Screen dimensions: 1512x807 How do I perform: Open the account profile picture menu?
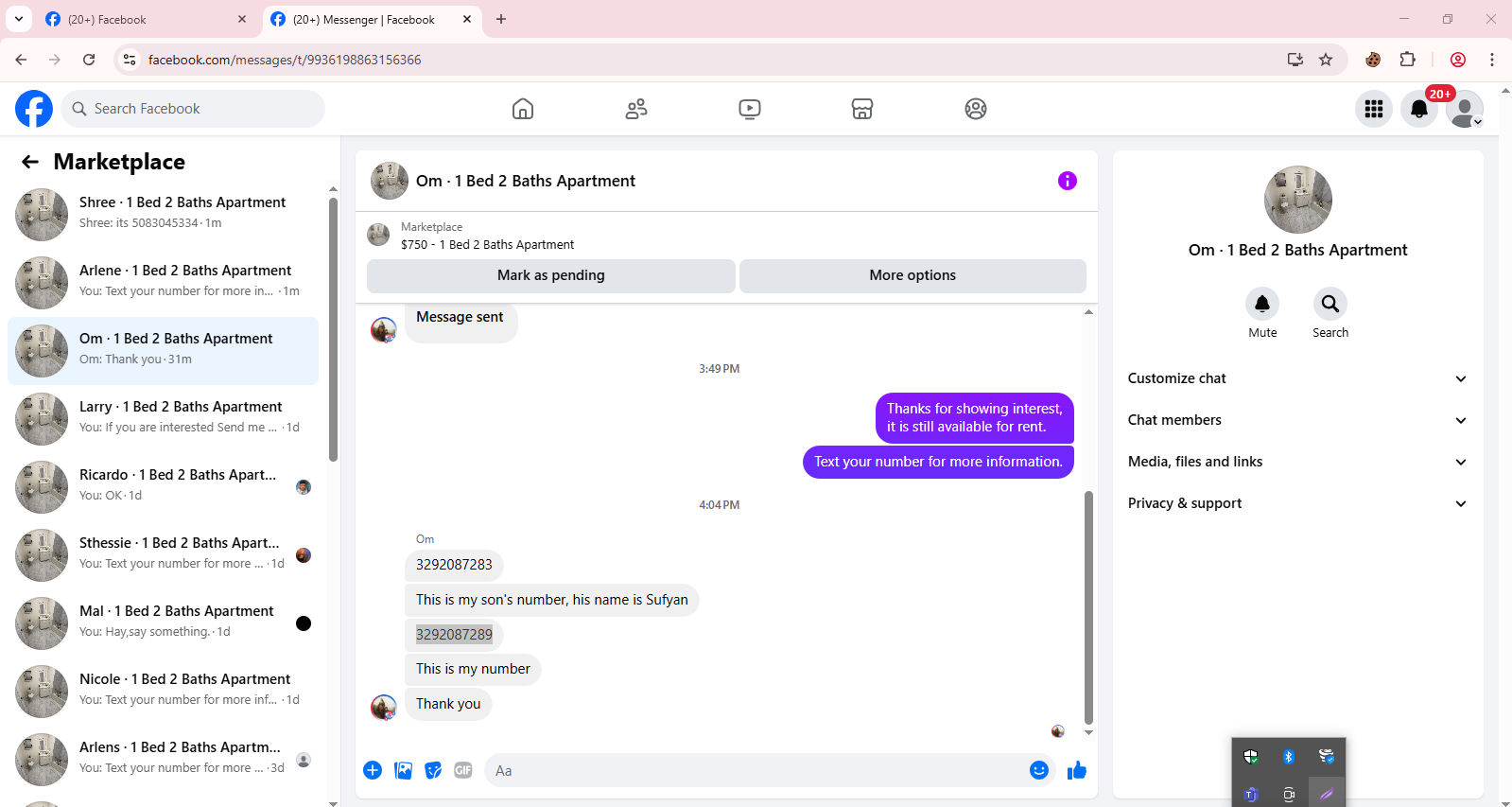point(1465,109)
